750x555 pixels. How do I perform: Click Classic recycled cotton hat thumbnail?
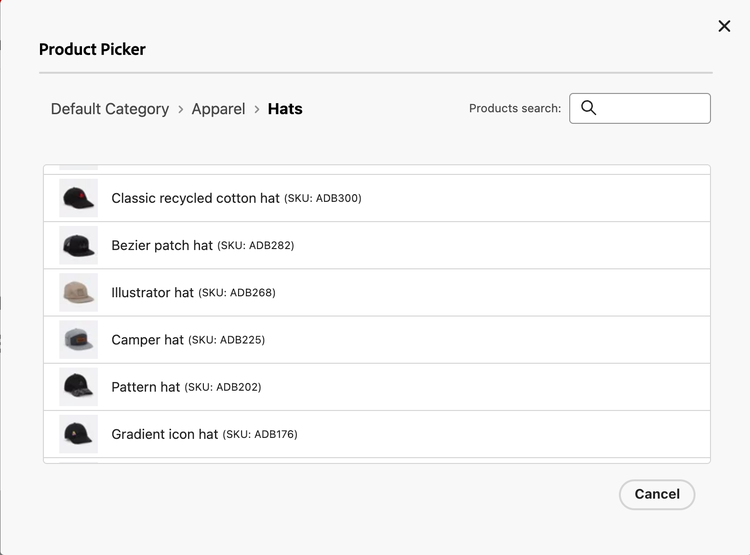point(78,198)
